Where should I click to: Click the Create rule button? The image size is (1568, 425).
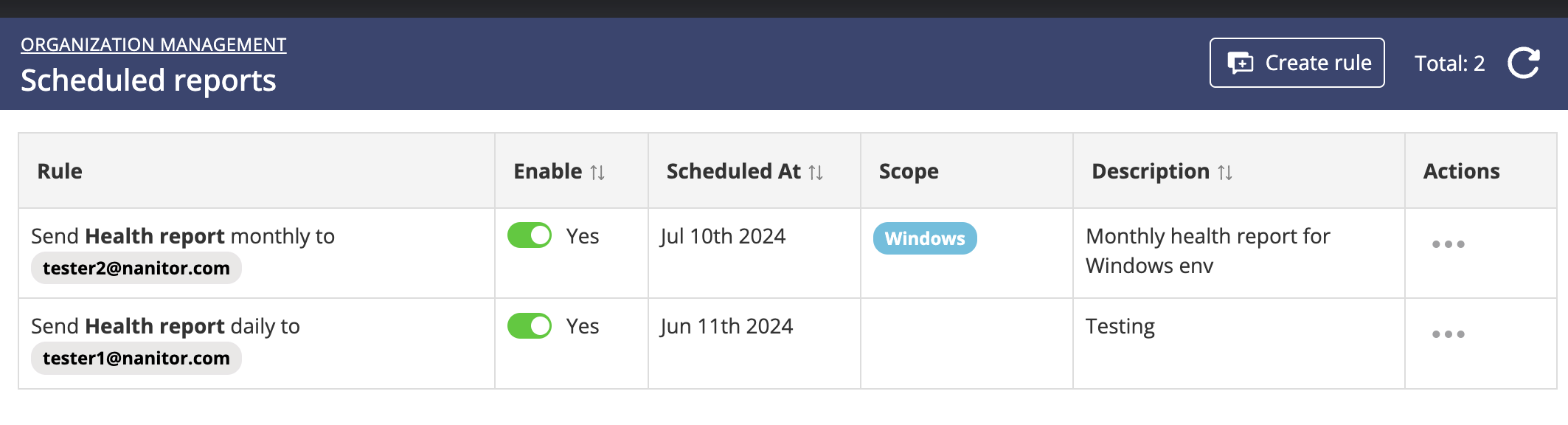1297,63
